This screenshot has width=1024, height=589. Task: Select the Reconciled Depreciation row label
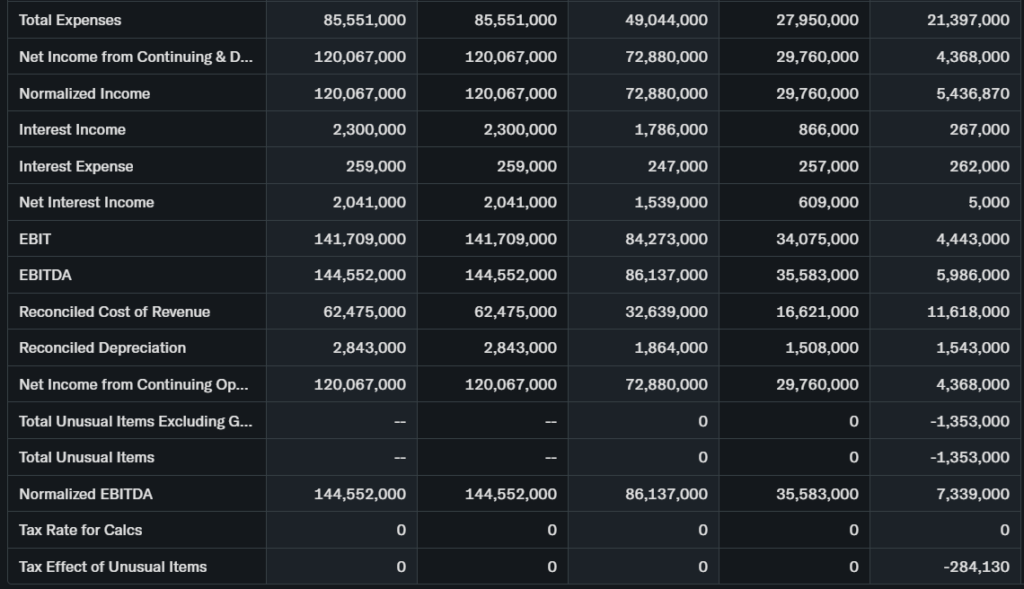pyautogui.click(x=102, y=348)
